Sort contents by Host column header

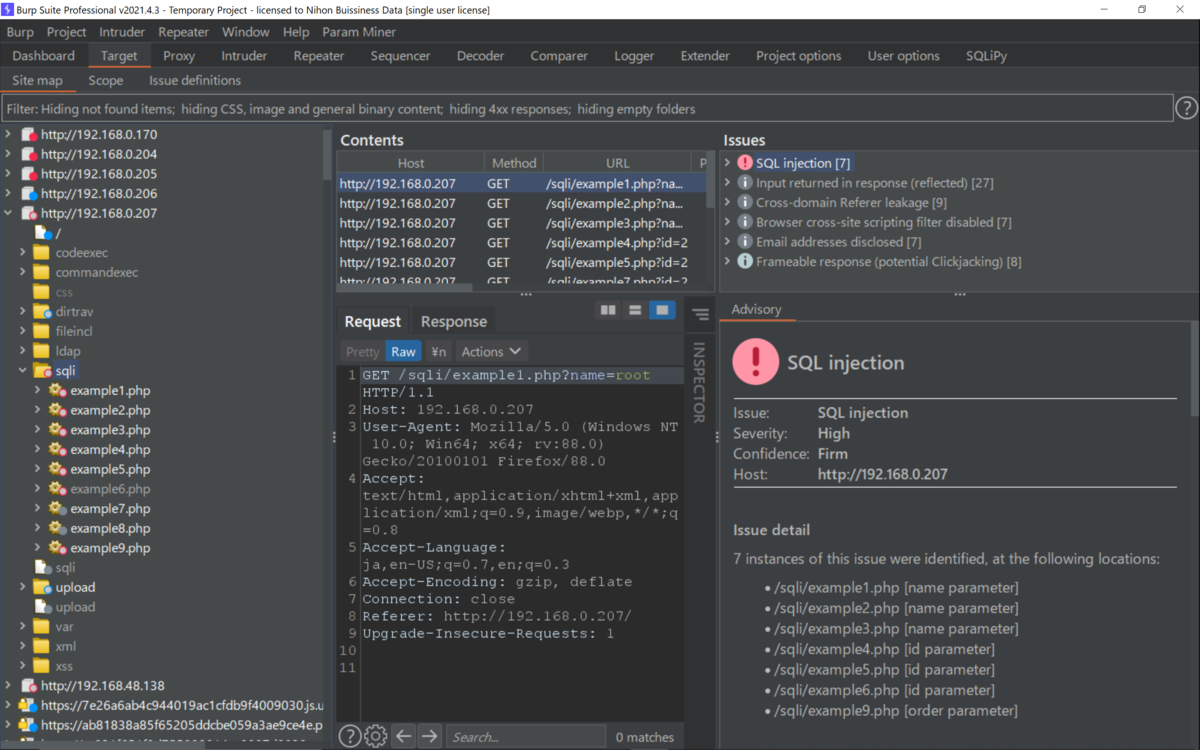(411, 163)
